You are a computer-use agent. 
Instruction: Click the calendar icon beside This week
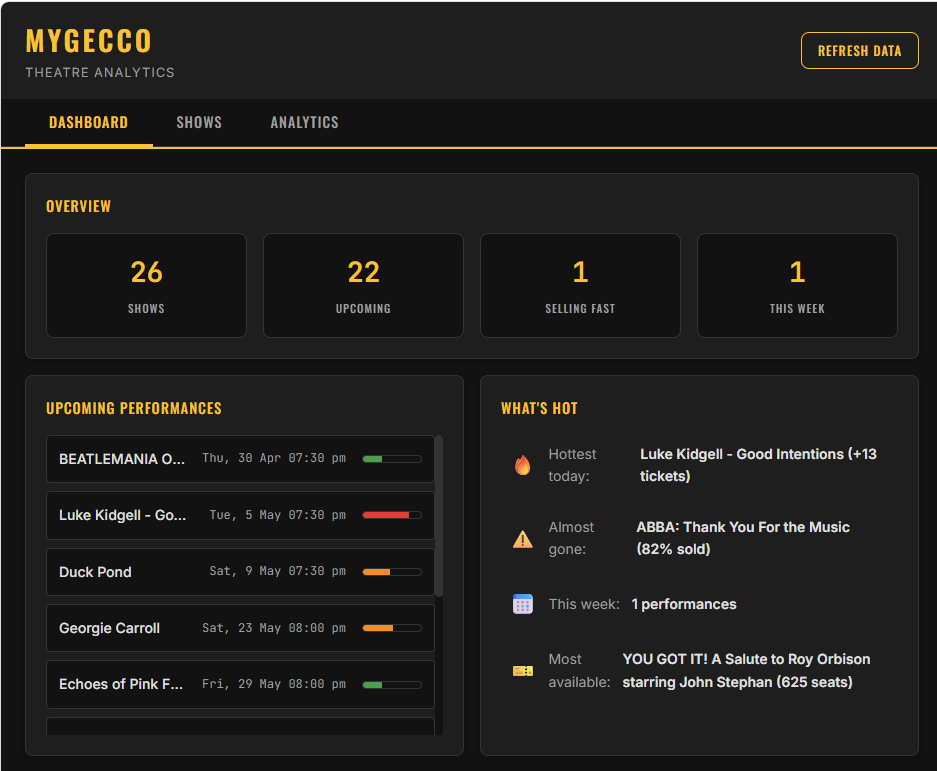coord(522,603)
